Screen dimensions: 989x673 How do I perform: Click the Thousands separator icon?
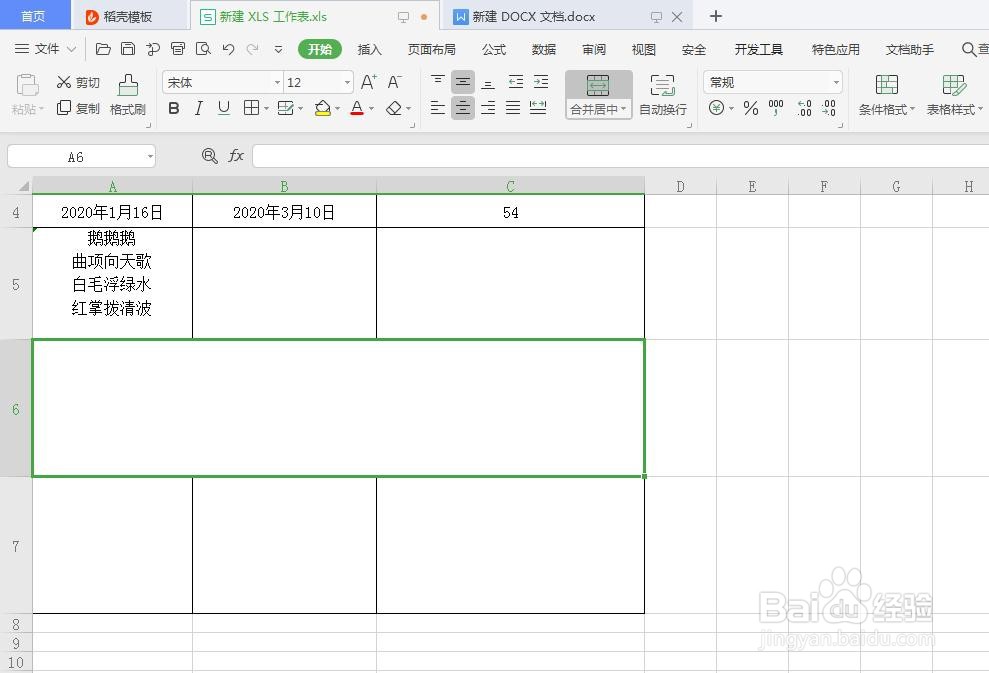pos(776,108)
